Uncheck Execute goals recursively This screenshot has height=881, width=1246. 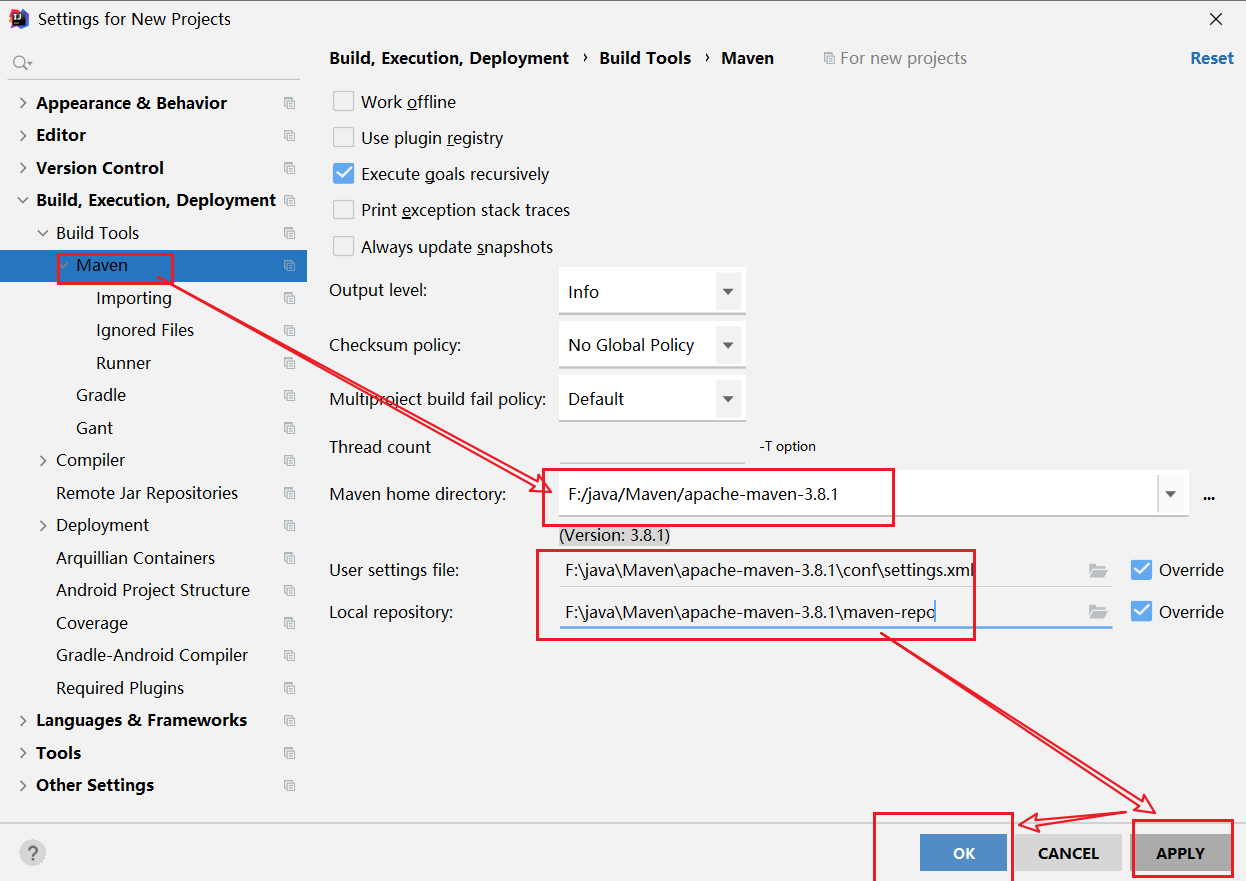(x=344, y=174)
